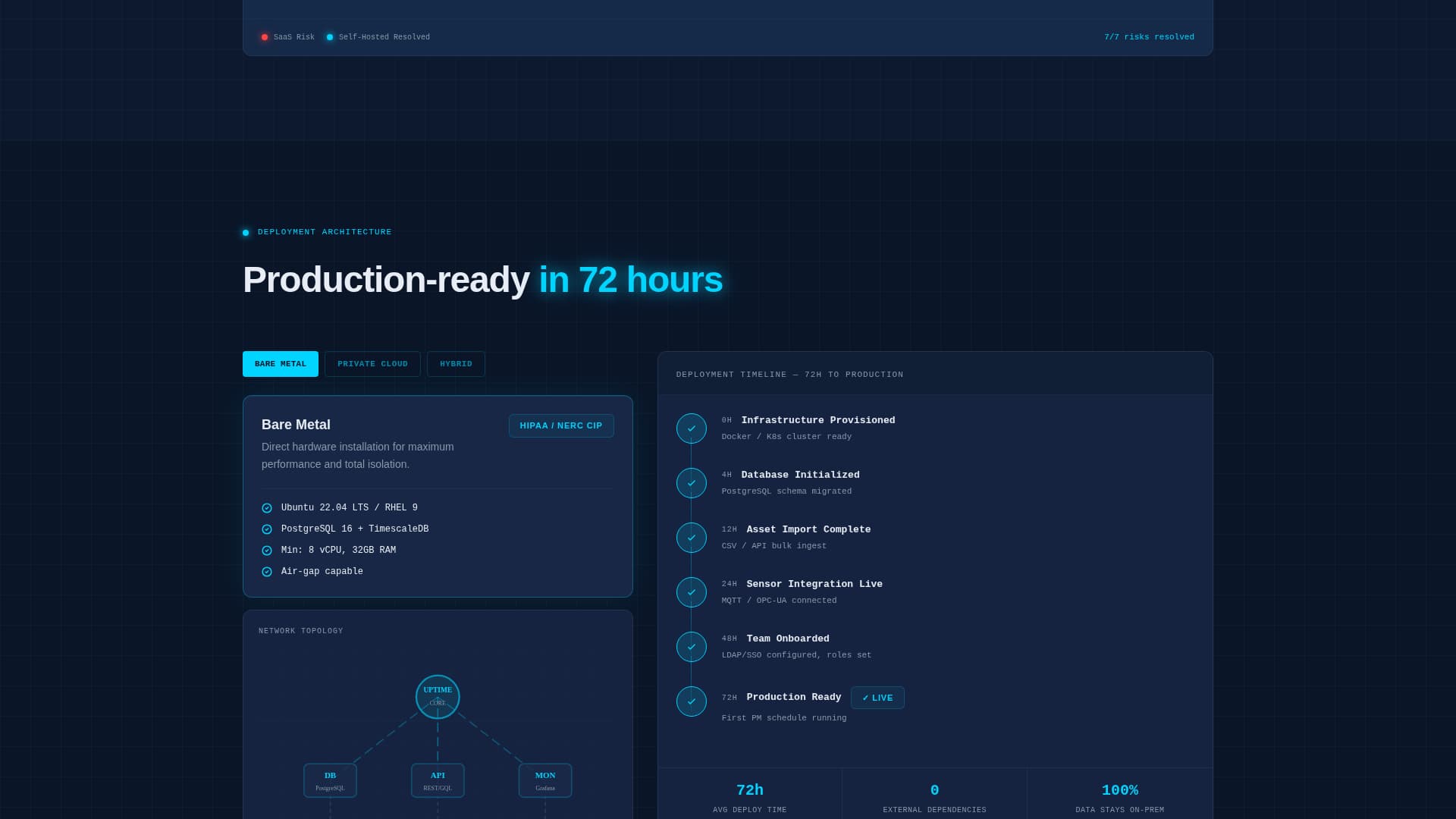Click the 'Infrastructure Provisioned' step title
Image resolution: width=1456 pixels, height=819 pixels.
pyautogui.click(x=818, y=420)
